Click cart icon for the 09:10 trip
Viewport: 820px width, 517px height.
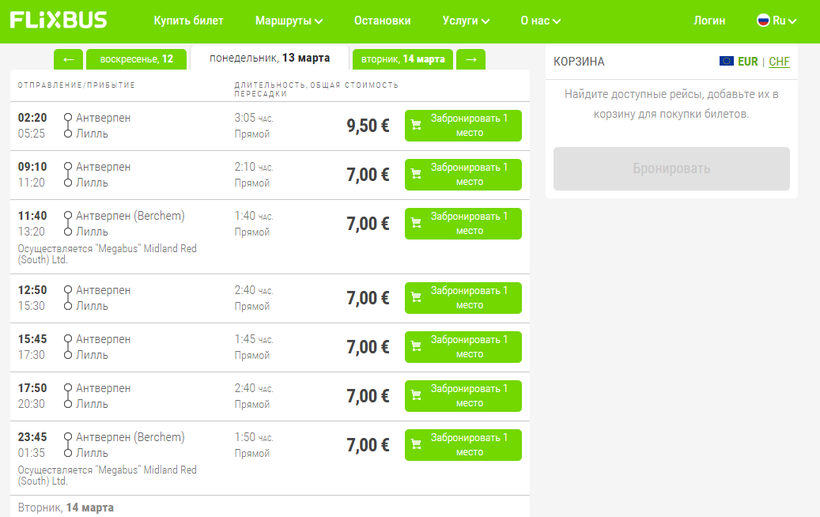(x=416, y=174)
